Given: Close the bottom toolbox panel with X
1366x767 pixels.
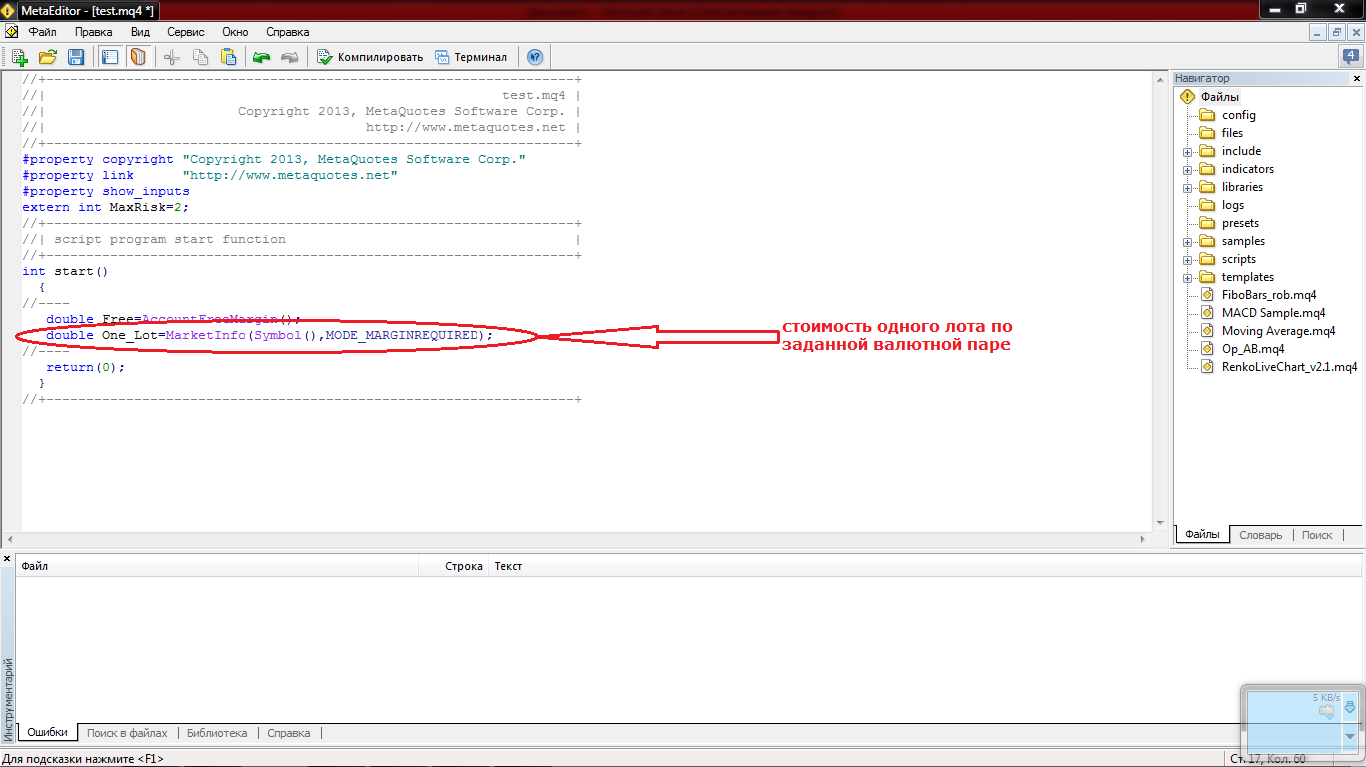Looking at the screenshot, I should (7, 558).
